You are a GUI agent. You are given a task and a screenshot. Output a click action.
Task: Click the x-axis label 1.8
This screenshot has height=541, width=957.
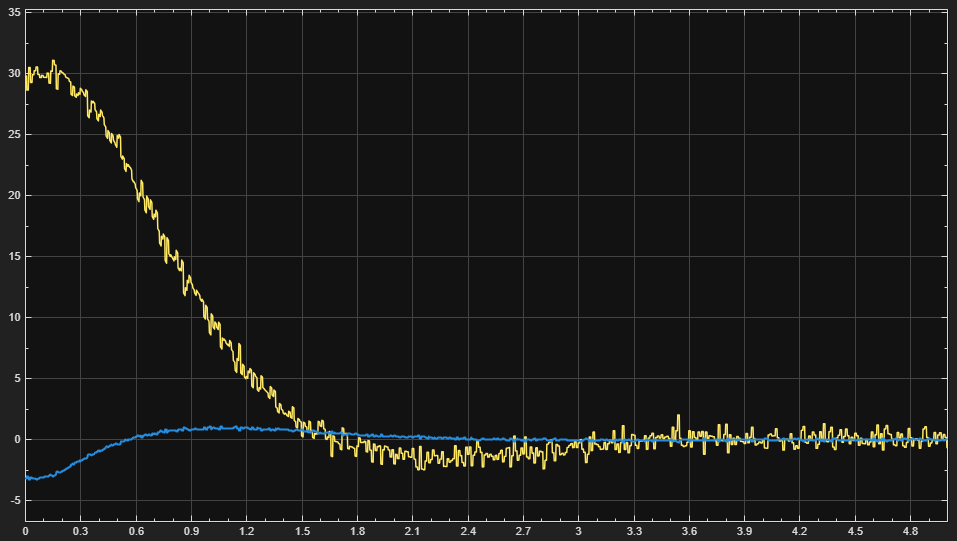click(358, 531)
